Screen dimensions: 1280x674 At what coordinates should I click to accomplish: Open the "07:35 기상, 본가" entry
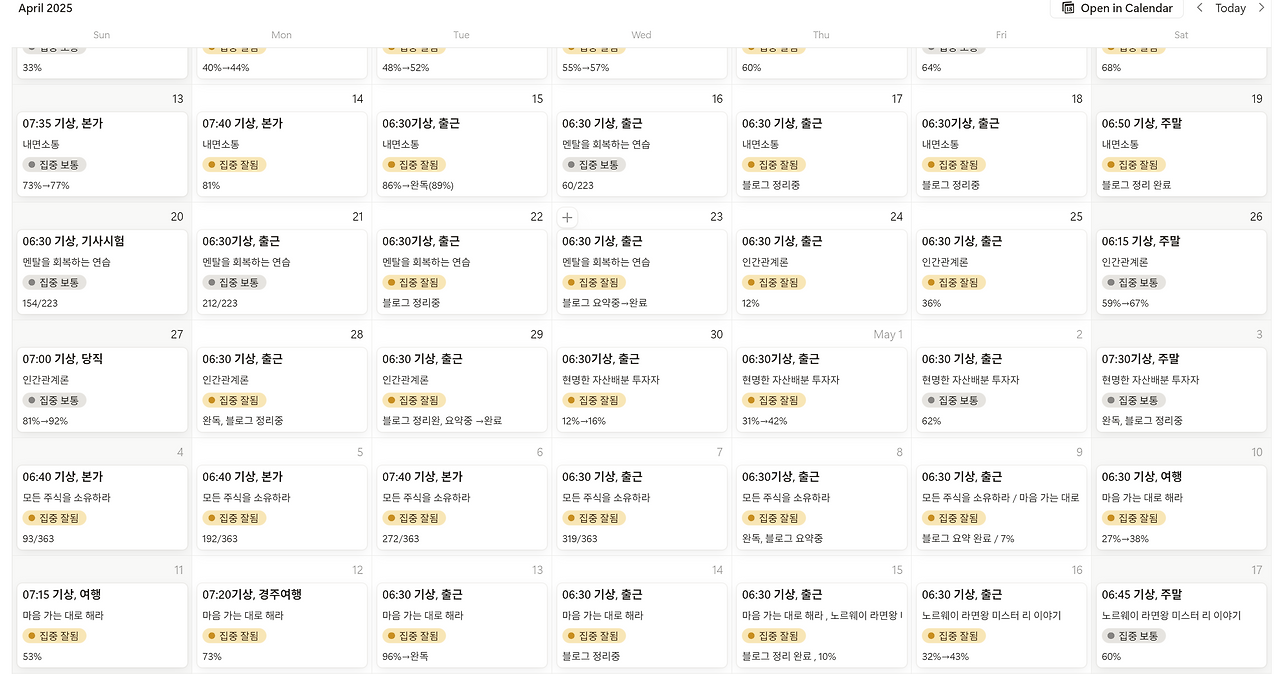click(63, 124)
